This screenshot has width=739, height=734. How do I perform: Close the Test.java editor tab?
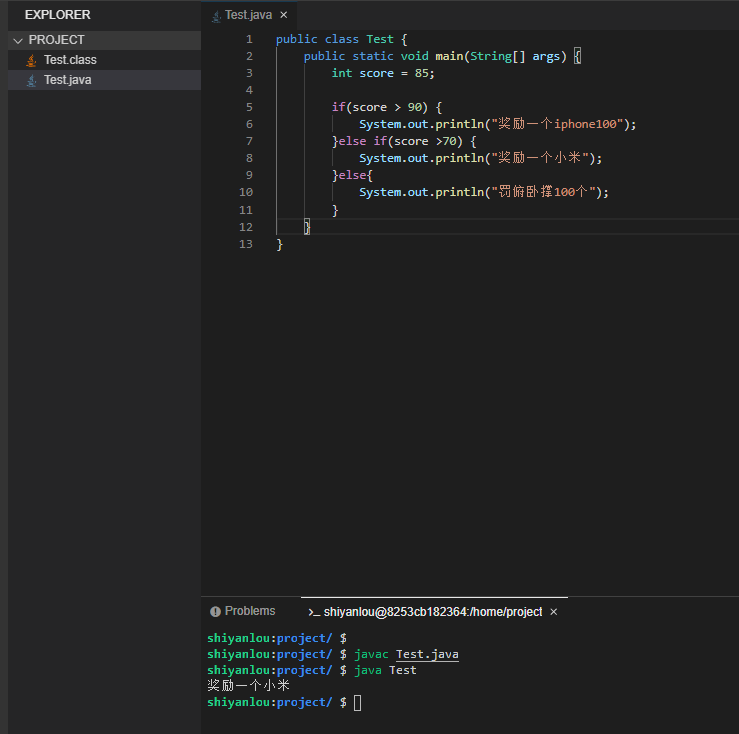284,15
